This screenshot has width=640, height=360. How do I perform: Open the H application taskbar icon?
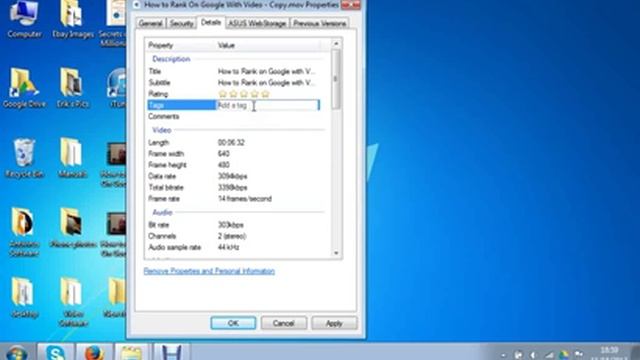[x=171, y=352]
